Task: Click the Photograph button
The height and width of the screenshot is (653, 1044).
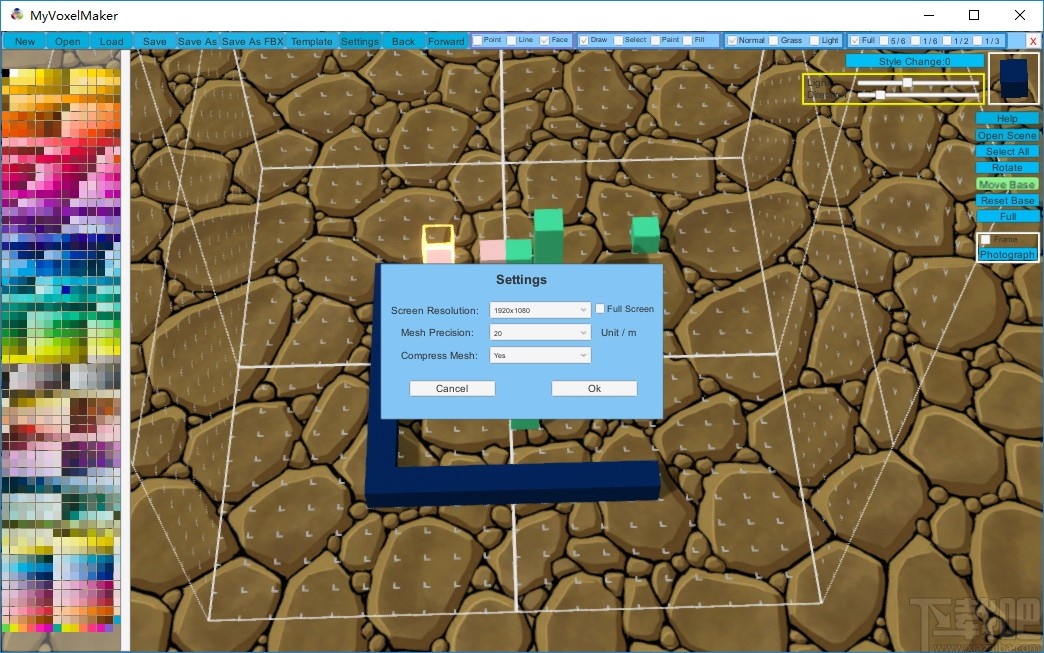Action: click(x=1007, y=253)
